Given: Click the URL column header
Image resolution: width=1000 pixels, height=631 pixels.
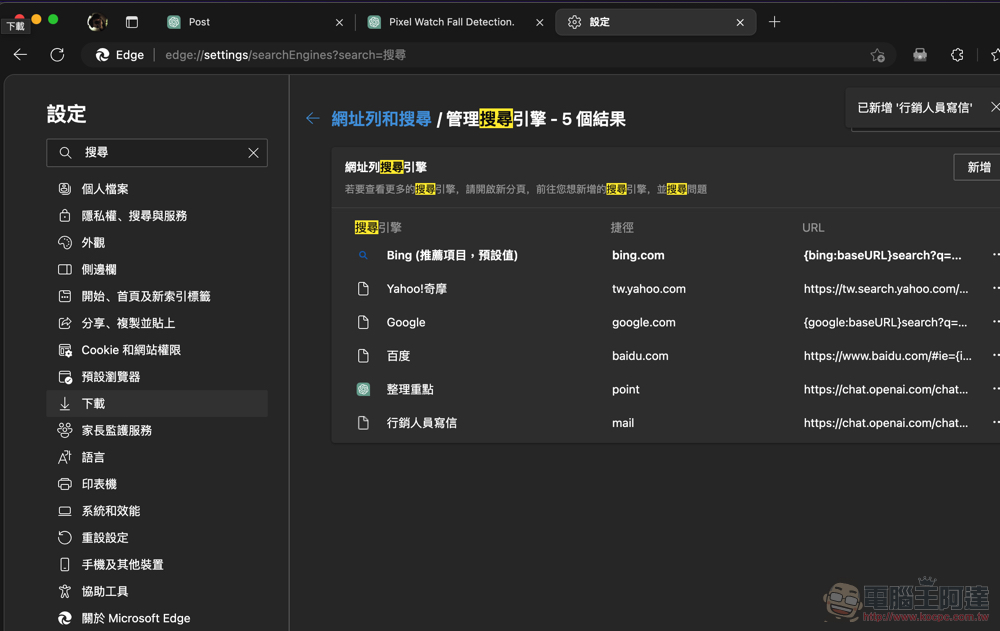Looking at the screenshot, I should point(813,227).
